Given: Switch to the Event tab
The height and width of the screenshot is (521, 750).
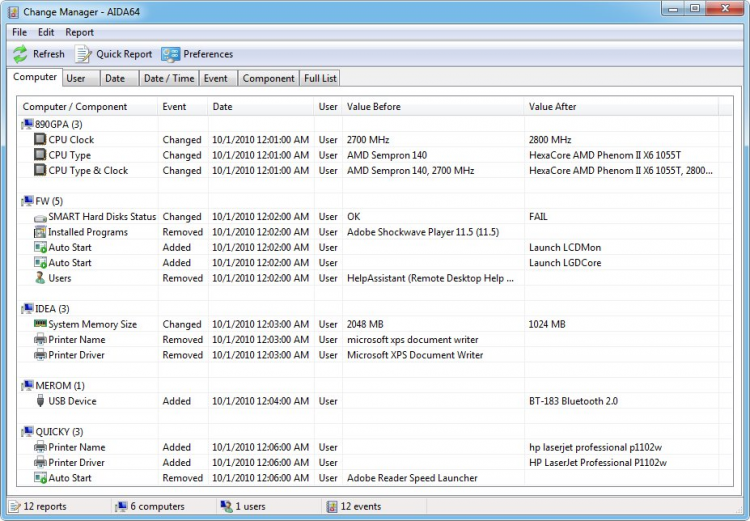Looking at the screenshot, I should 218,78.
